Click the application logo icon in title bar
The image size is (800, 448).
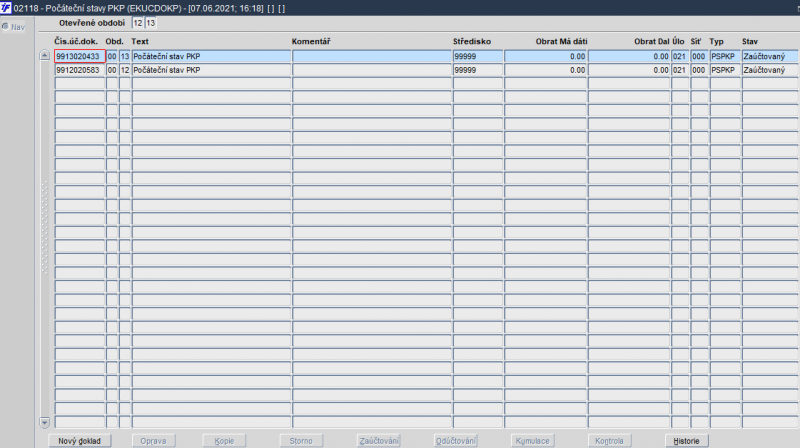6,8
